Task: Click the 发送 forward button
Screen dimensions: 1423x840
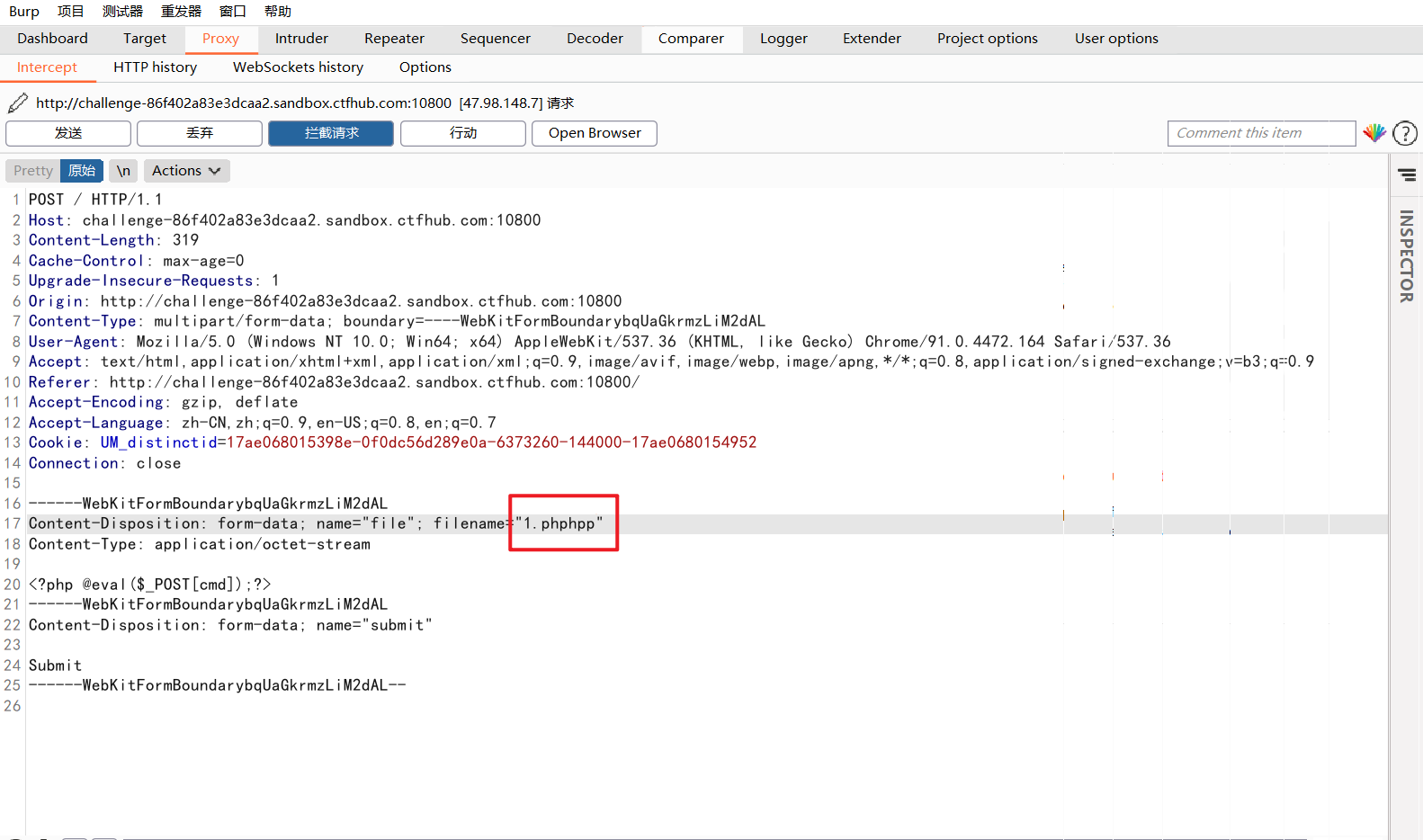Action: click(x=68, y=133)
